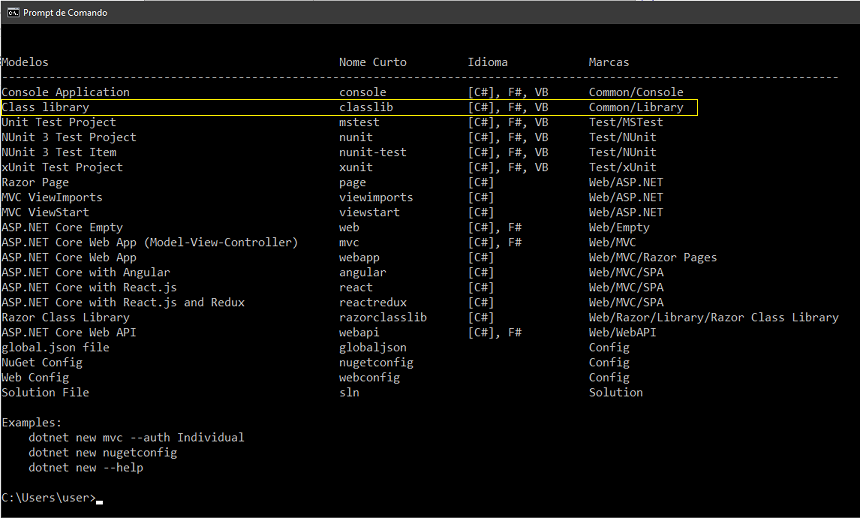The height and width of the screenshot is (518, 860).
Task: Click the 'webapi' short name
Action: coord(359,332)
